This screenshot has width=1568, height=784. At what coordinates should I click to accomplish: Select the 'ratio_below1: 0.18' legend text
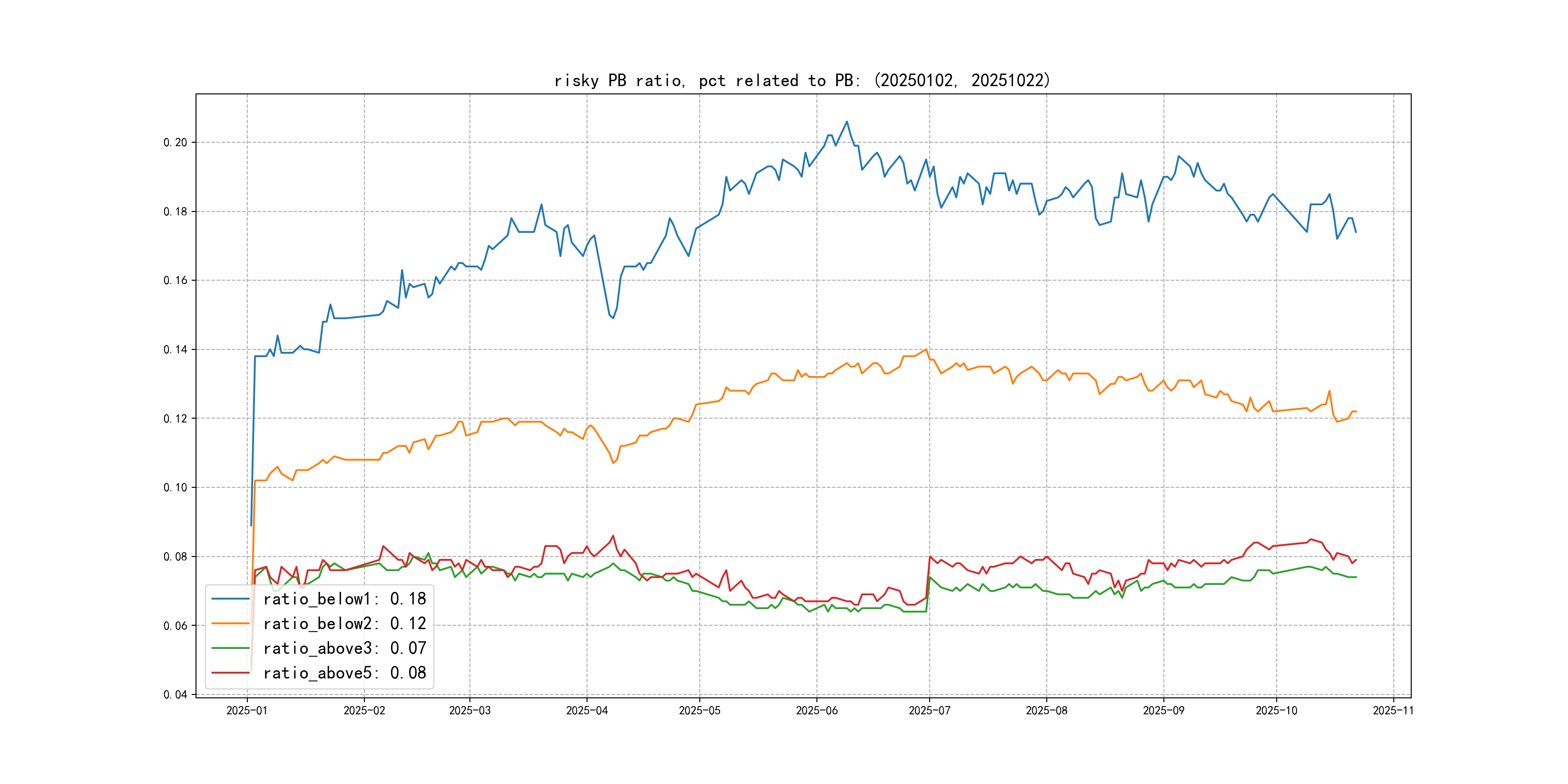pos(345,599)
